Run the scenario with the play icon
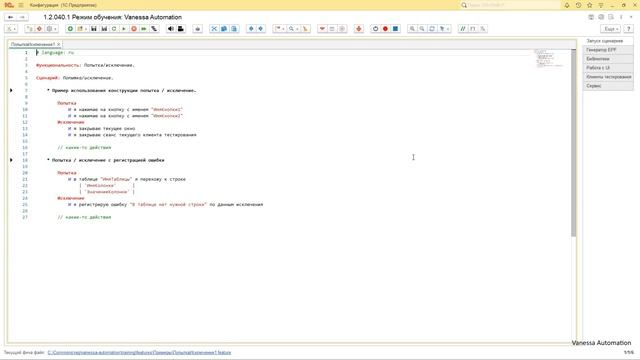Viewport: 640px width, 360px height. click(124, 29)
